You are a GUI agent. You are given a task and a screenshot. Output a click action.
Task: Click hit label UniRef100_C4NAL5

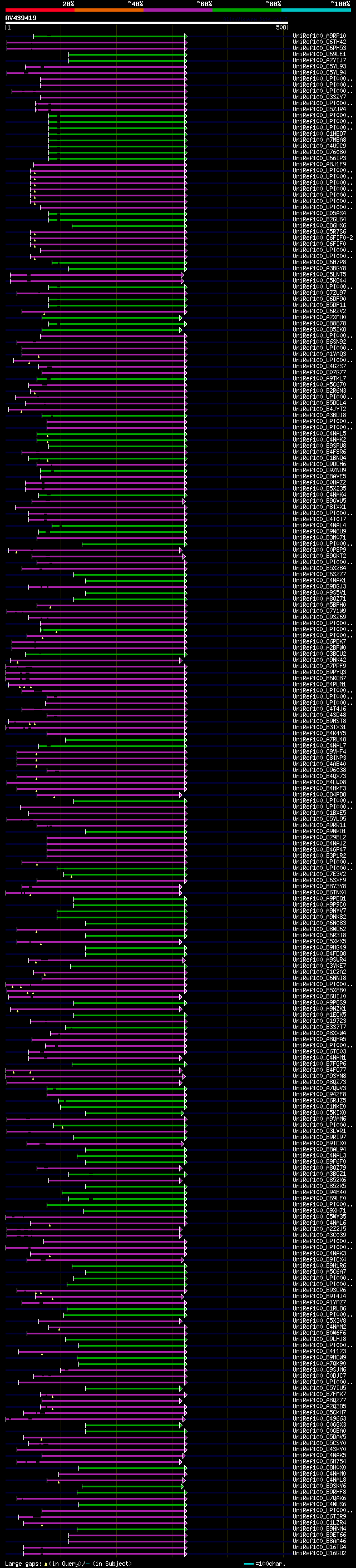(x=319, y=433)
